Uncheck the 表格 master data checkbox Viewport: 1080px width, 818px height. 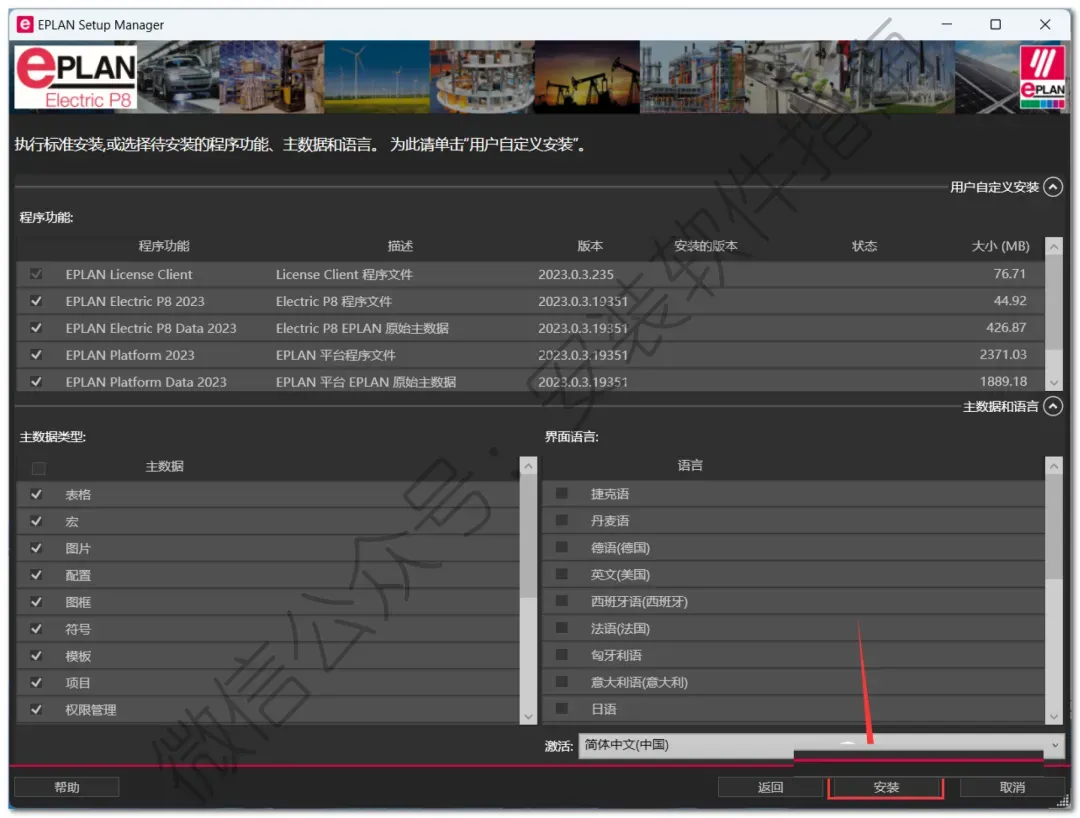(37, 494)
